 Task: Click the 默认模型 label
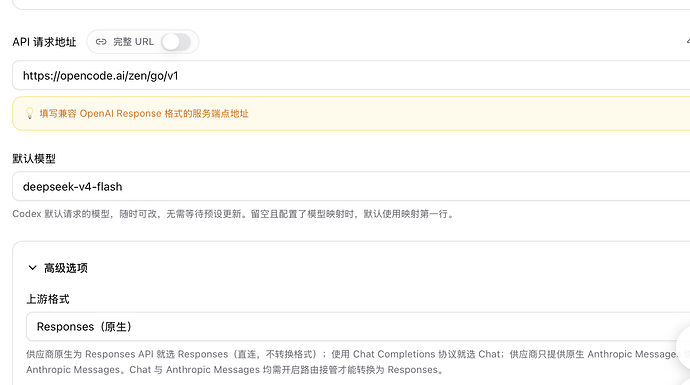(x=34, y=159)
